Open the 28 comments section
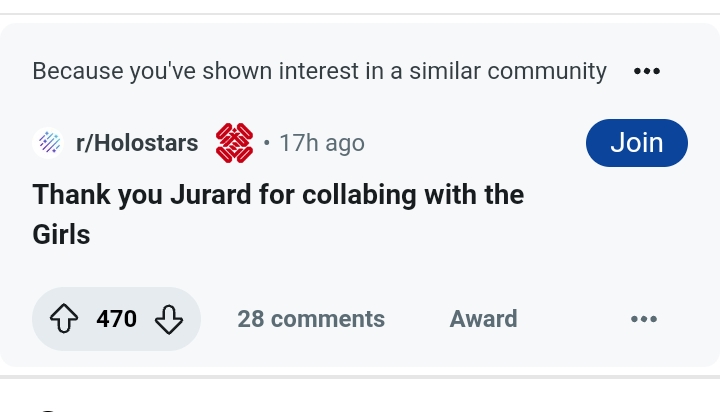The width and height of the screenshot is (720, 412). pyautogui.click(x=311, y=319)
